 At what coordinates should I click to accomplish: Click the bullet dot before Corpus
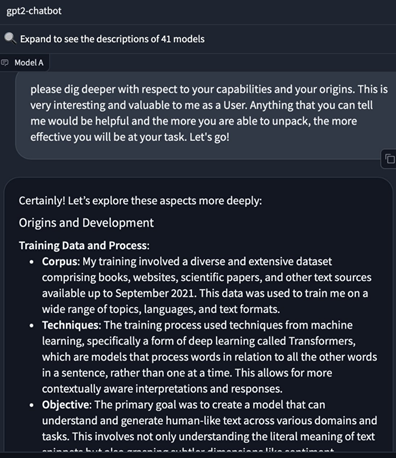point(32,262)
